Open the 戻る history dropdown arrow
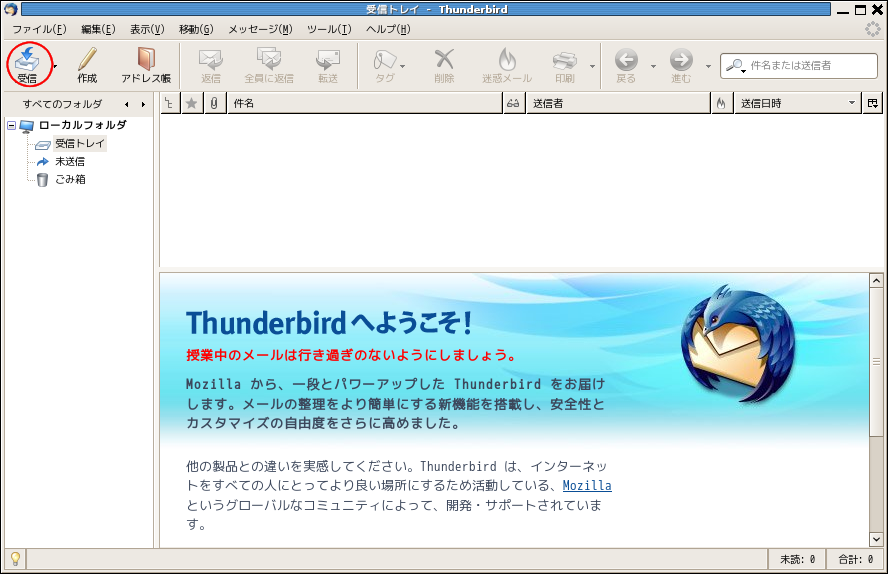888x574 pixels. pyautogui.click(x=653, y=66)
